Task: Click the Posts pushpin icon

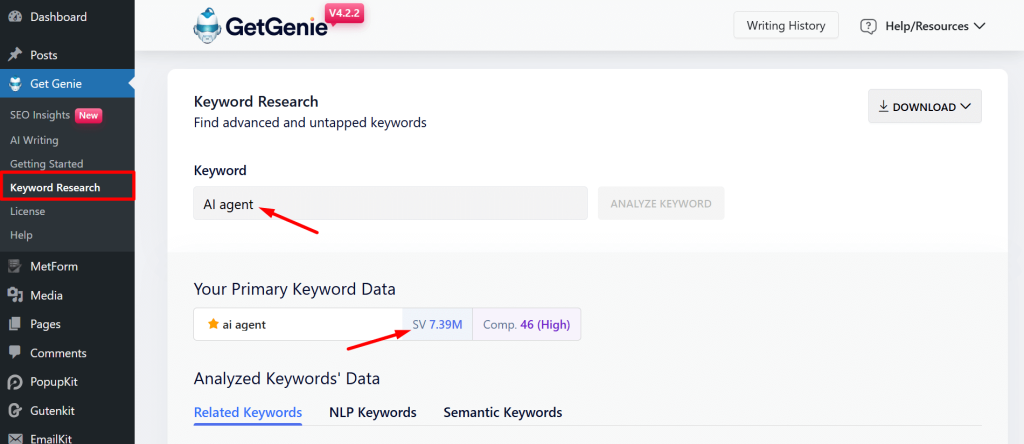Action: click(15, 55)
